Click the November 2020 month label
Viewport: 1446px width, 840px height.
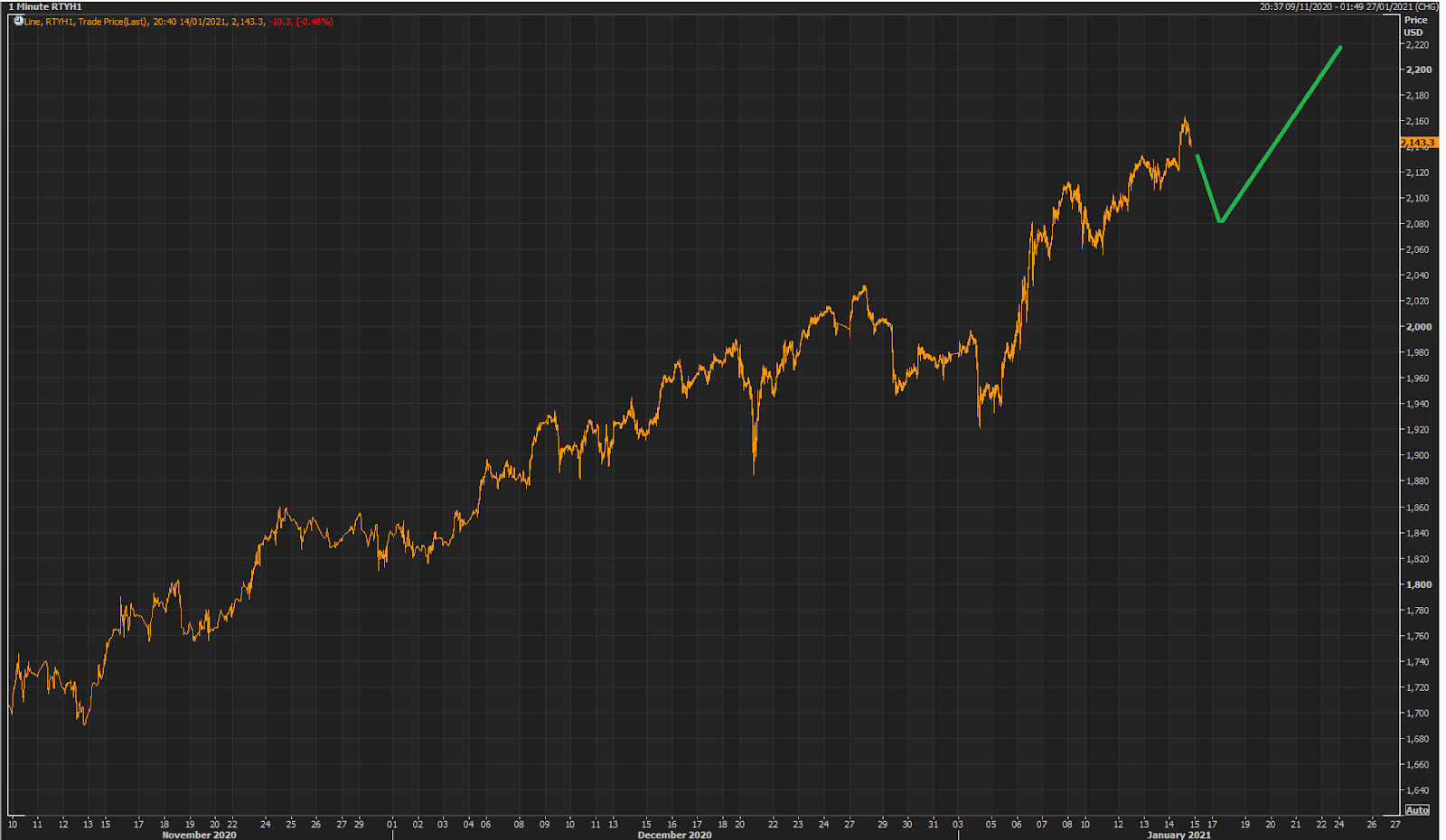click(x=199, y=835)
